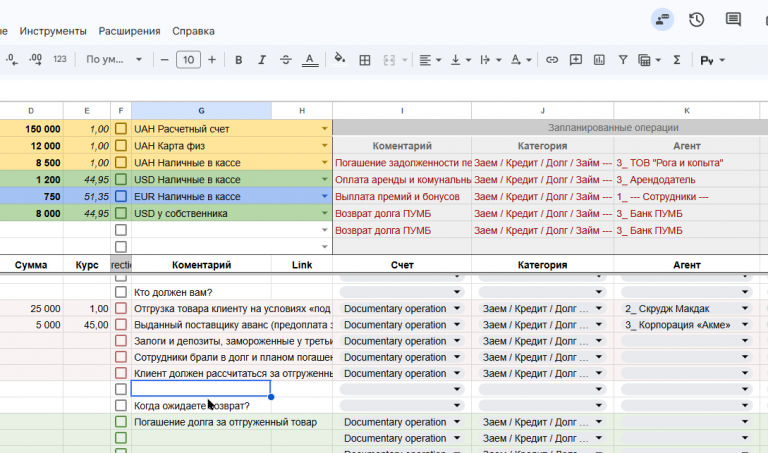Viewport: 768px width, 453px height.
Task: Open font dropdown 'По ум...'
Action: coord(114,60)
